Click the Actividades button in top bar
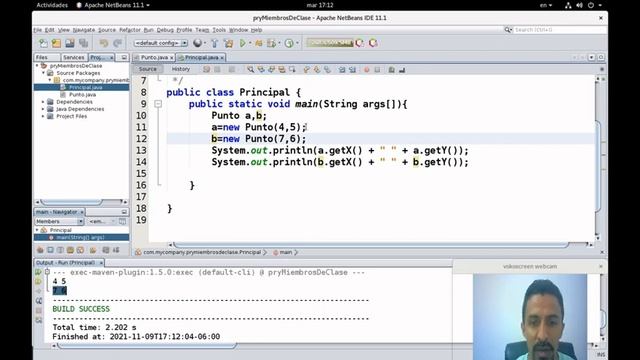 pos(52,5)
